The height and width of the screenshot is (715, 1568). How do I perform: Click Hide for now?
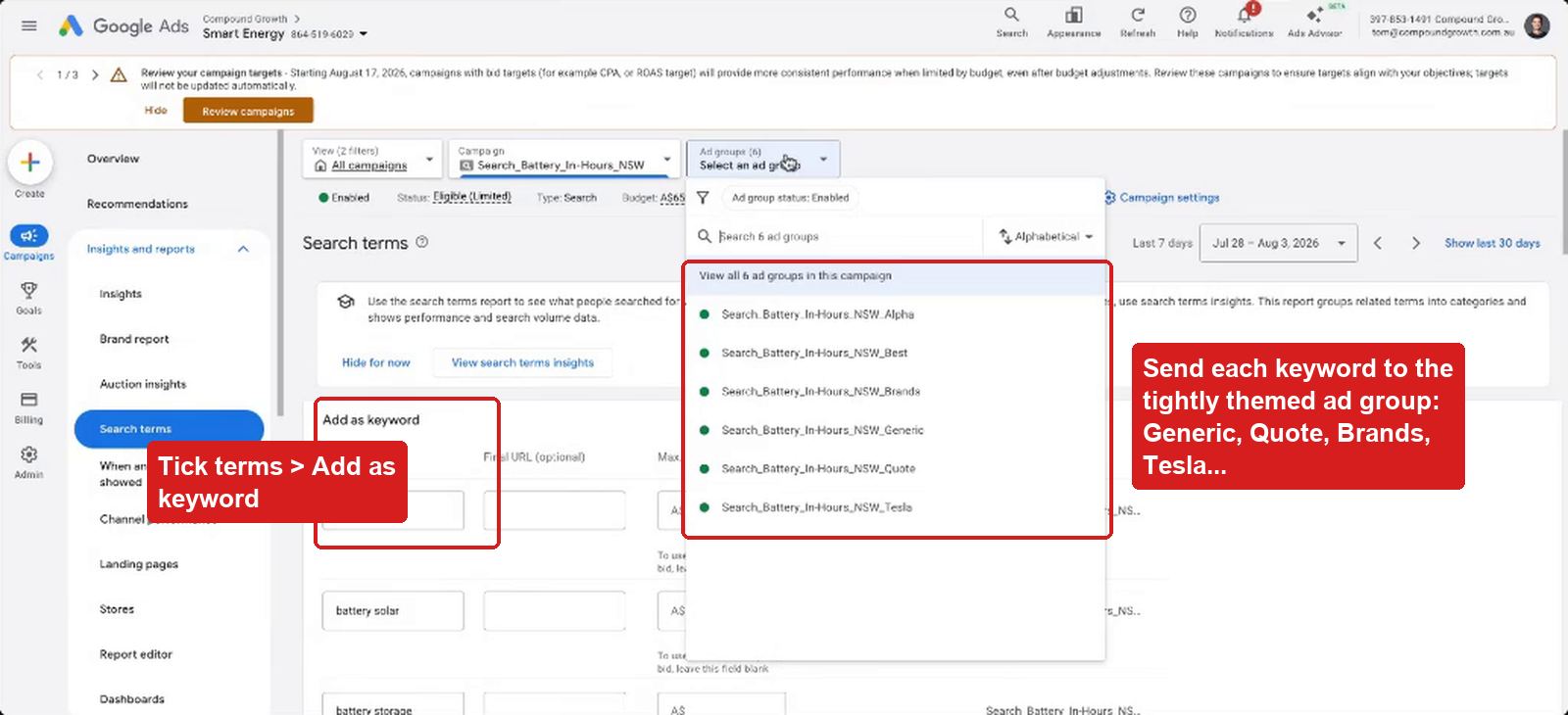tap(376, 362)
